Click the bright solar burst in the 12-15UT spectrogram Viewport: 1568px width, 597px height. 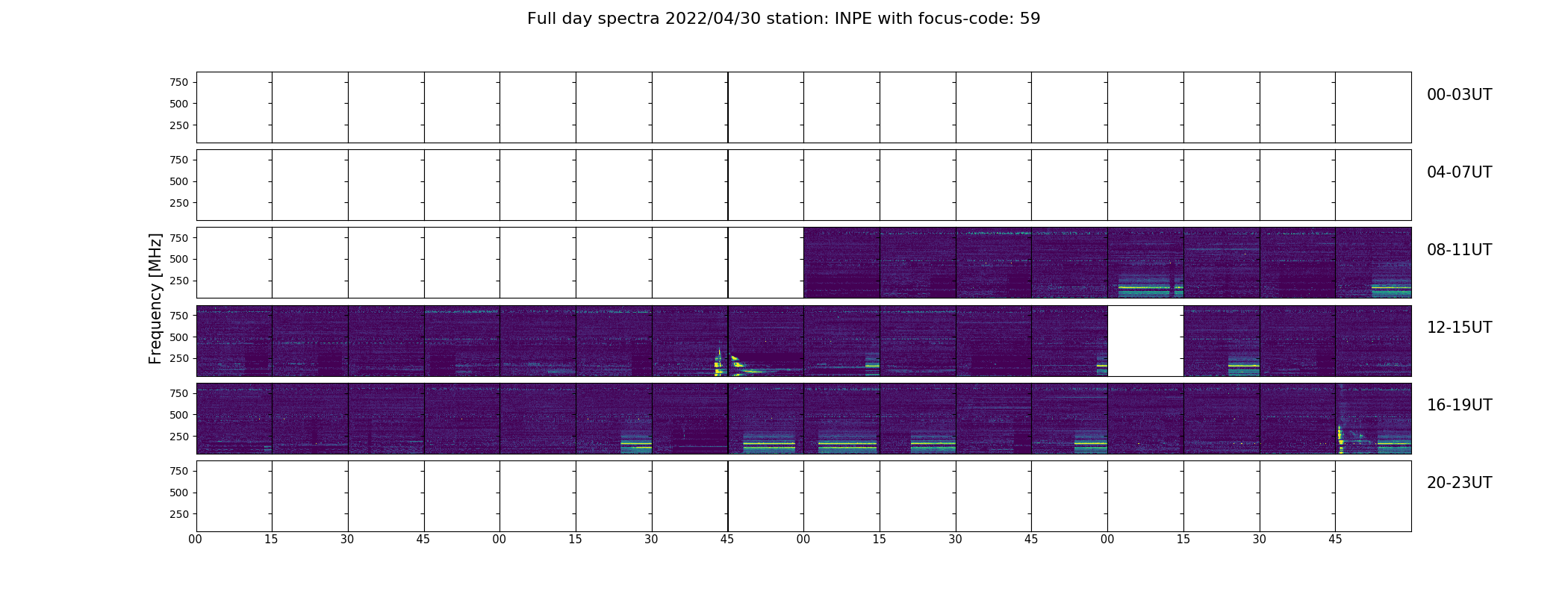coord(728,362)
